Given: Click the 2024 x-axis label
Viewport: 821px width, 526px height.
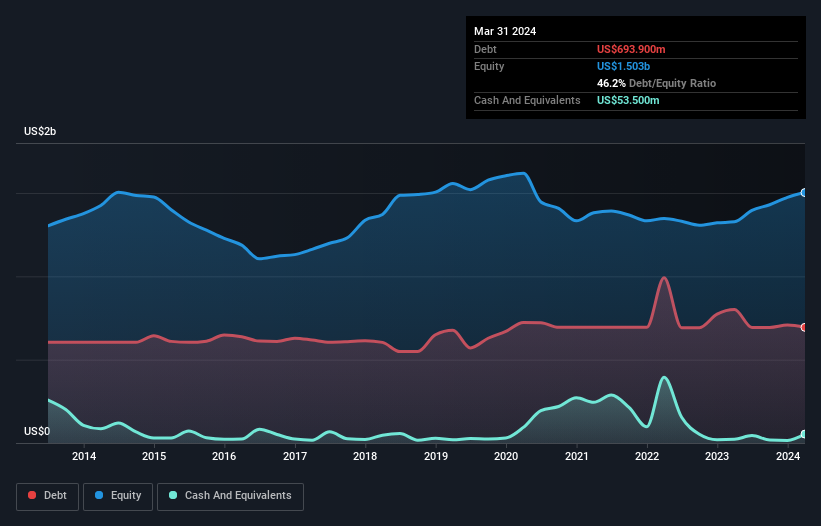Looking at the screenshot, I should [x=787, y=456].
